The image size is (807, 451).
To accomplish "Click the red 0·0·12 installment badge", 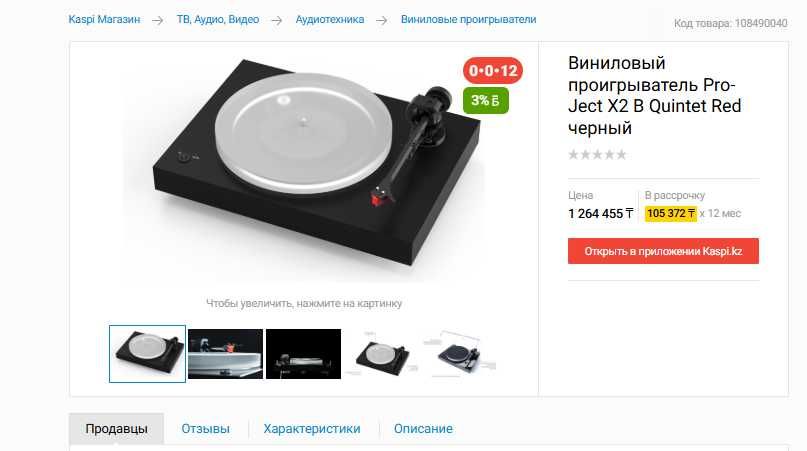I will click(x=493, y=71).
